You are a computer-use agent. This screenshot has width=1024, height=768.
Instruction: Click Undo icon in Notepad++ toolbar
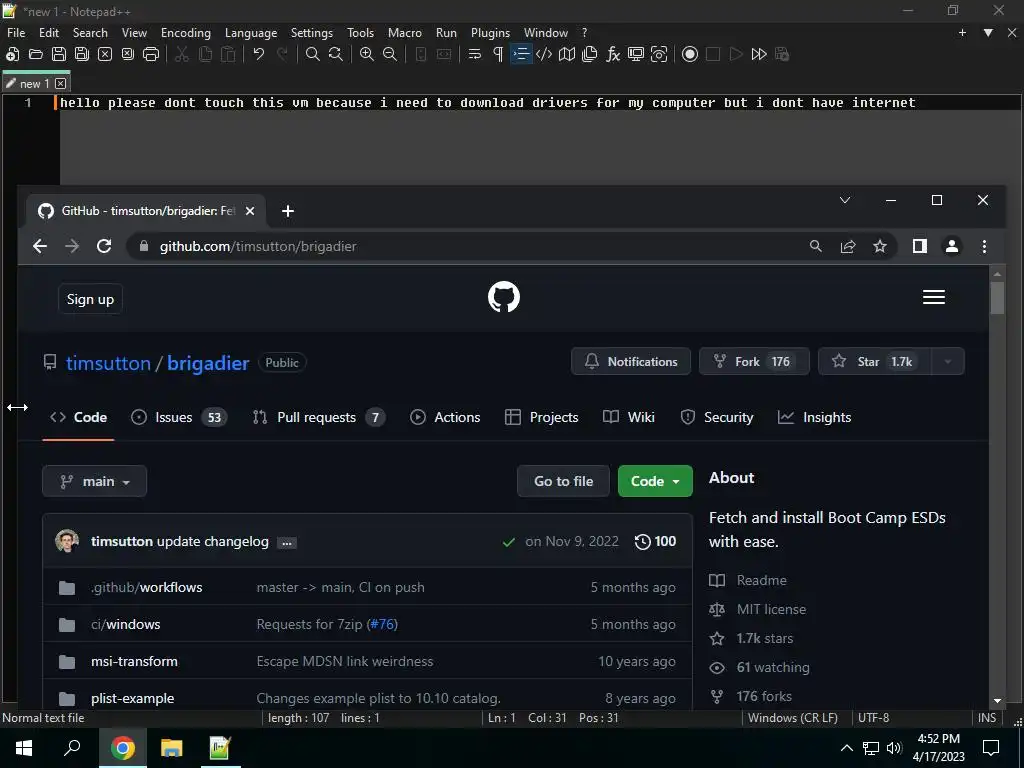click(259, 54)
